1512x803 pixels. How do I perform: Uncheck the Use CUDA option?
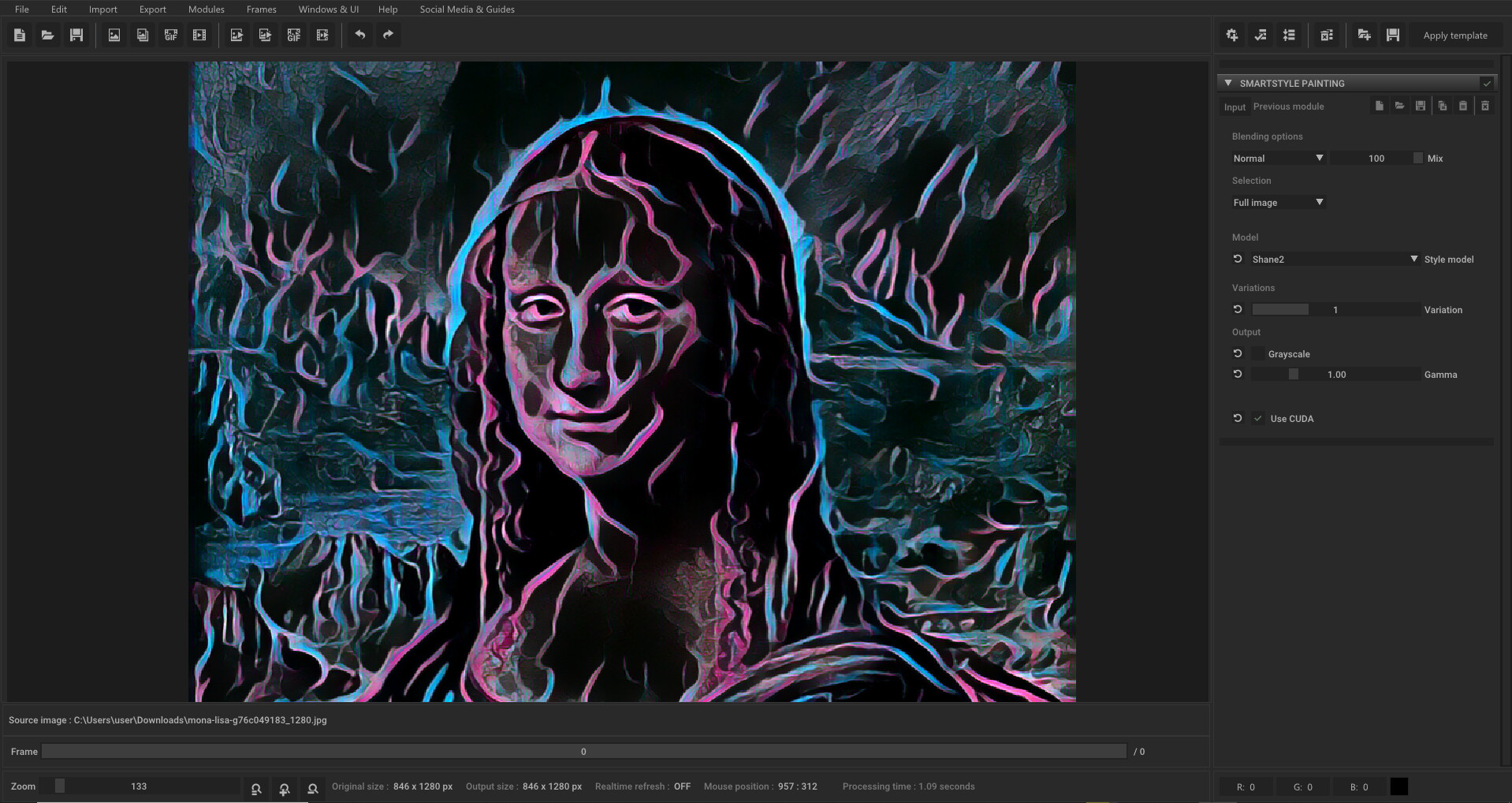coord(1258,418)
